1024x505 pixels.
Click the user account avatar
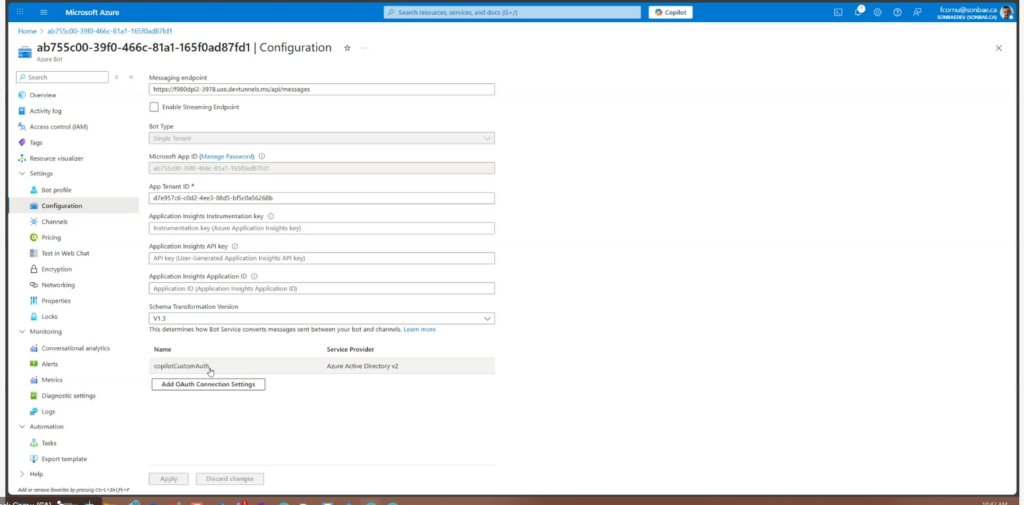(x=1006, y=12)
